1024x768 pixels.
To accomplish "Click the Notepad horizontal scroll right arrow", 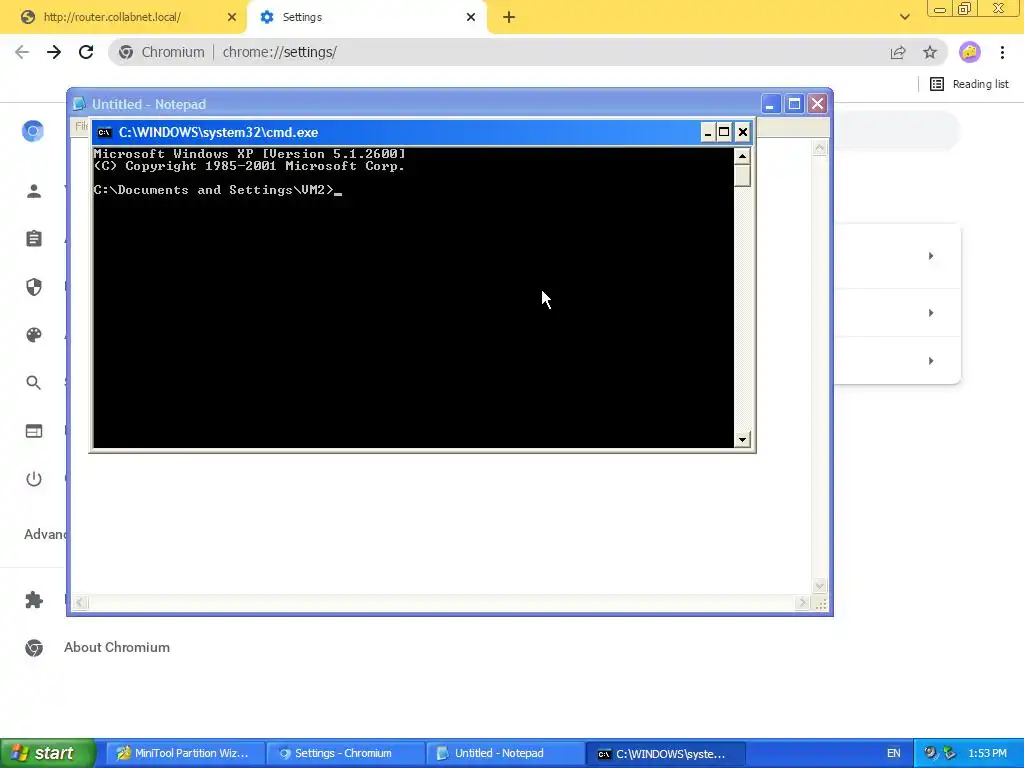I will click(803, 603).
